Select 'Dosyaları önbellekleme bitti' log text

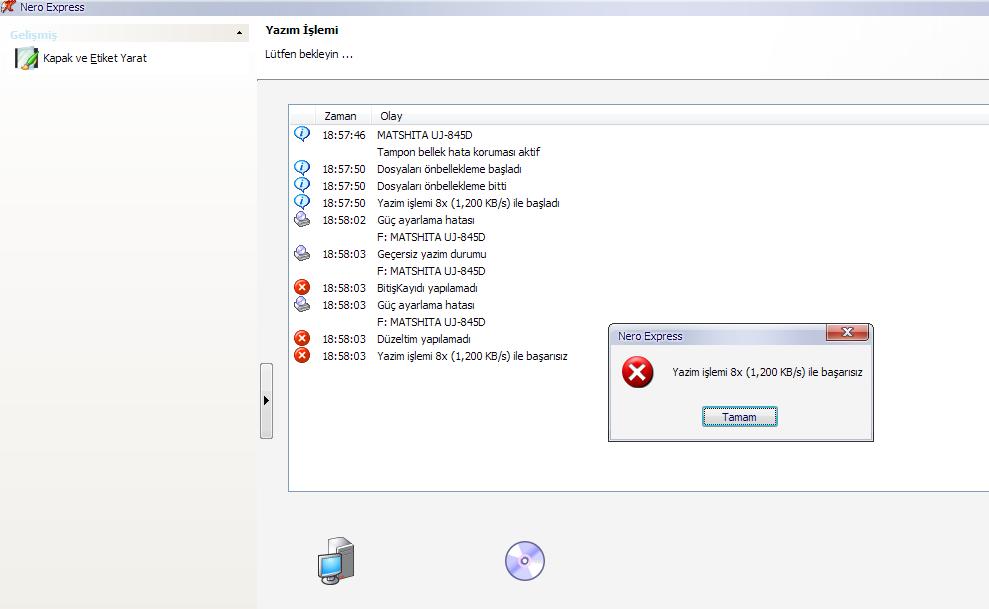click(x=442, y=186)
